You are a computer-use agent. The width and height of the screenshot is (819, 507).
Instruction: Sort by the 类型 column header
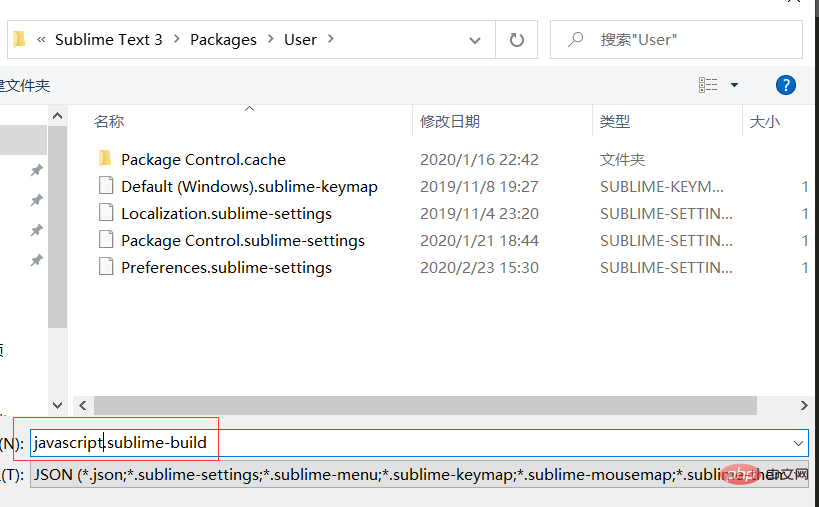615,122
